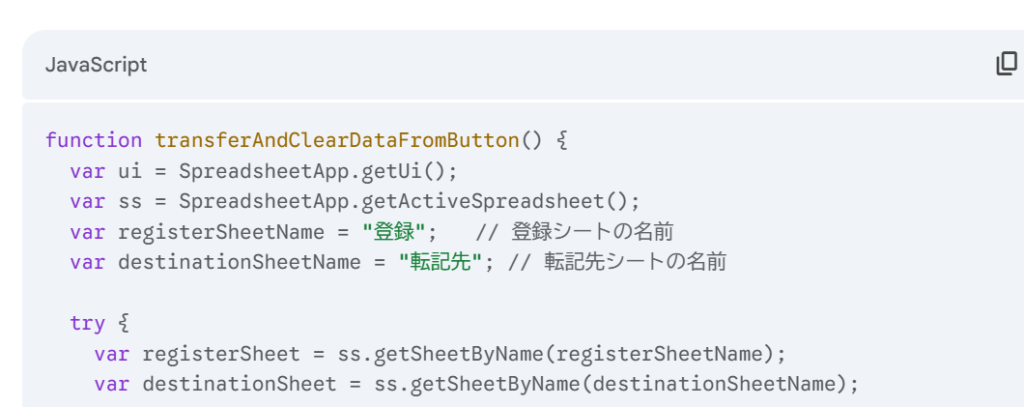Click getSheetByName(destinationSheetName) call
1024x407 pixels.
[x=628, y=384]
